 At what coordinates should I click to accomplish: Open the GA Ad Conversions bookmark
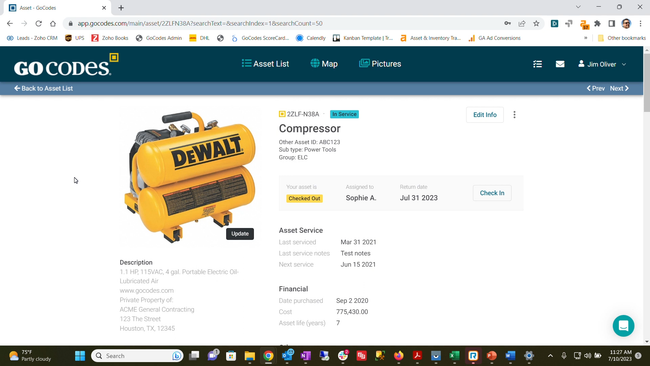(494, 38)
